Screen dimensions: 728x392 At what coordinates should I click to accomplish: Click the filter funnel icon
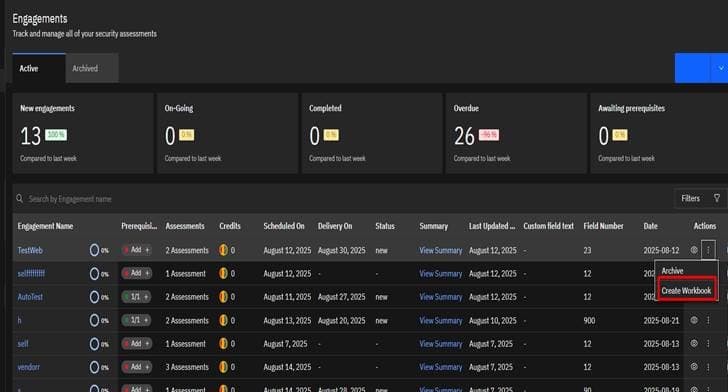[717, 198]
